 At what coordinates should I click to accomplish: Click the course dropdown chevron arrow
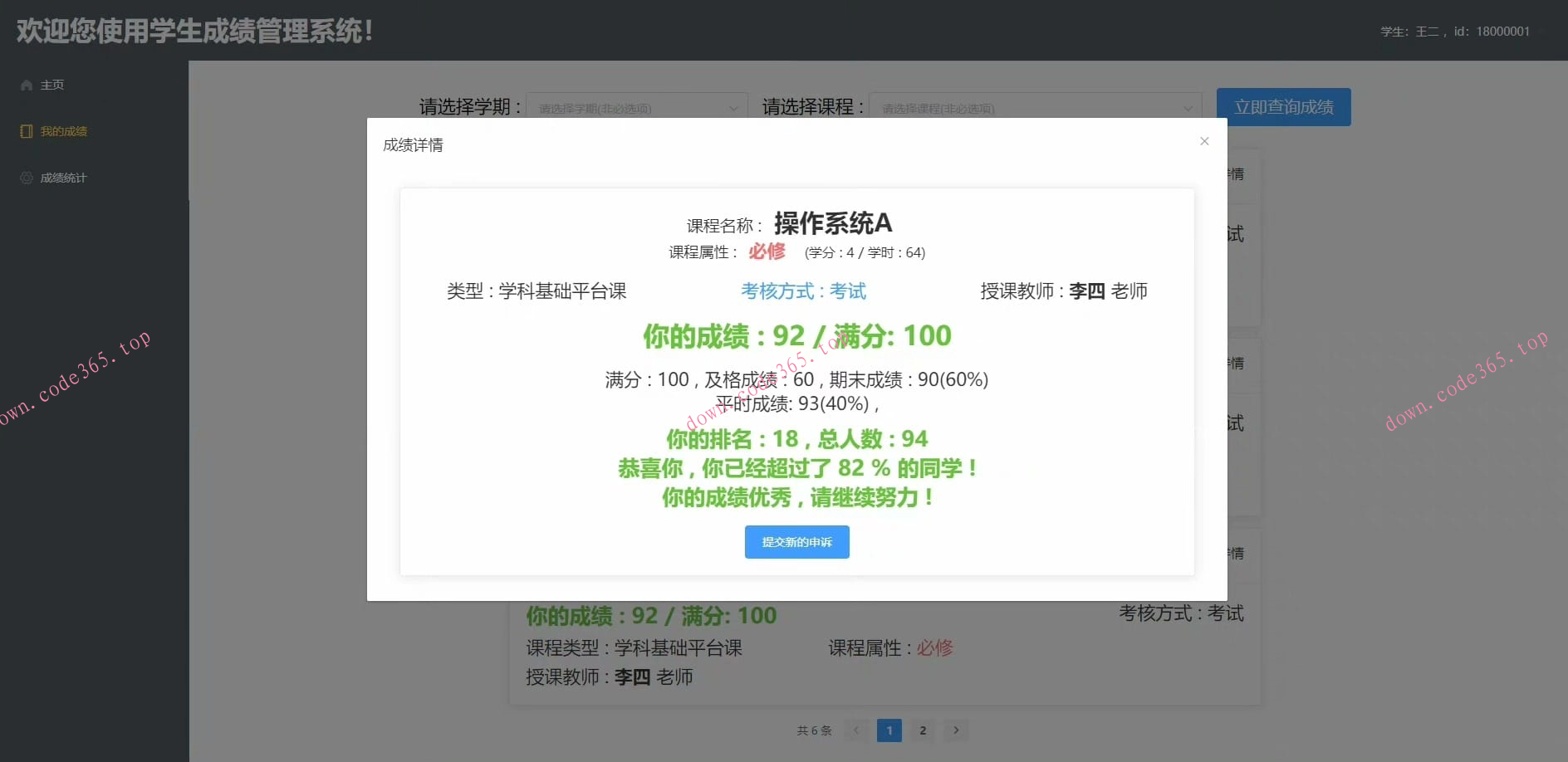[1189, 107]
